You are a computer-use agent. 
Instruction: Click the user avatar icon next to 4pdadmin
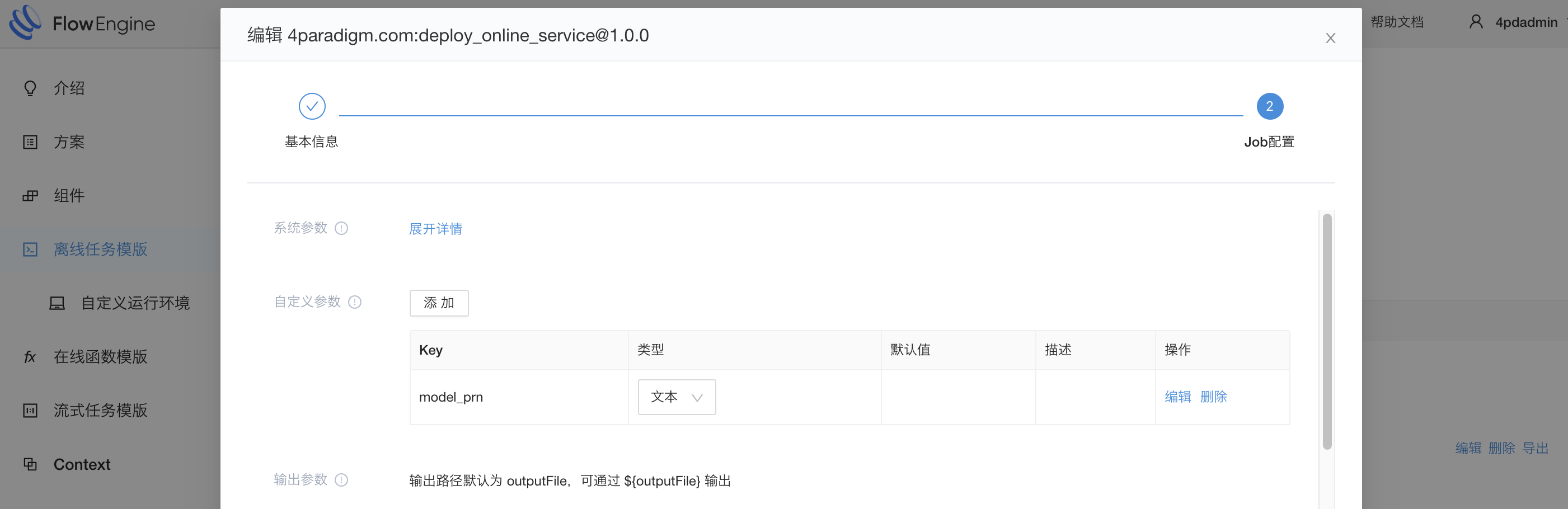pyautogui.click(x=1476, y=22)
